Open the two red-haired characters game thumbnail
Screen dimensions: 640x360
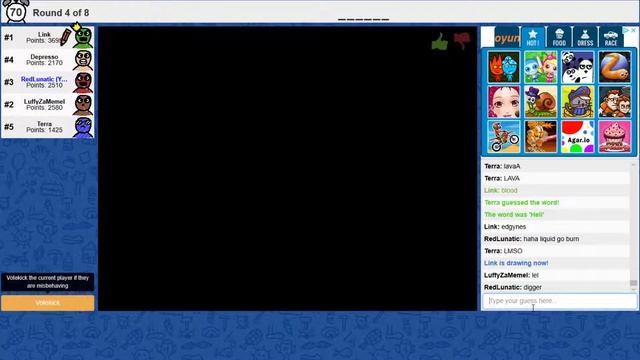point(615,102)
